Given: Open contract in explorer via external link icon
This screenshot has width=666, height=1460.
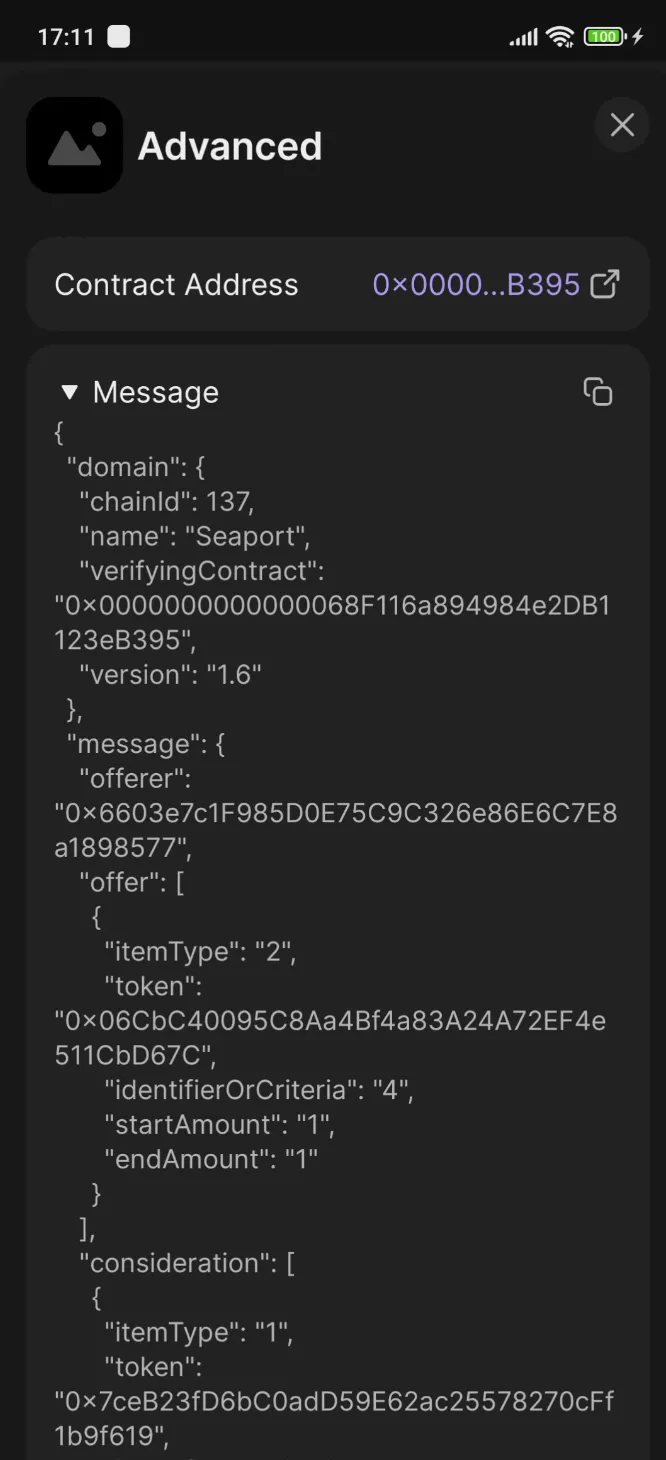Looking at the screenshot, I should coord(605,285).
